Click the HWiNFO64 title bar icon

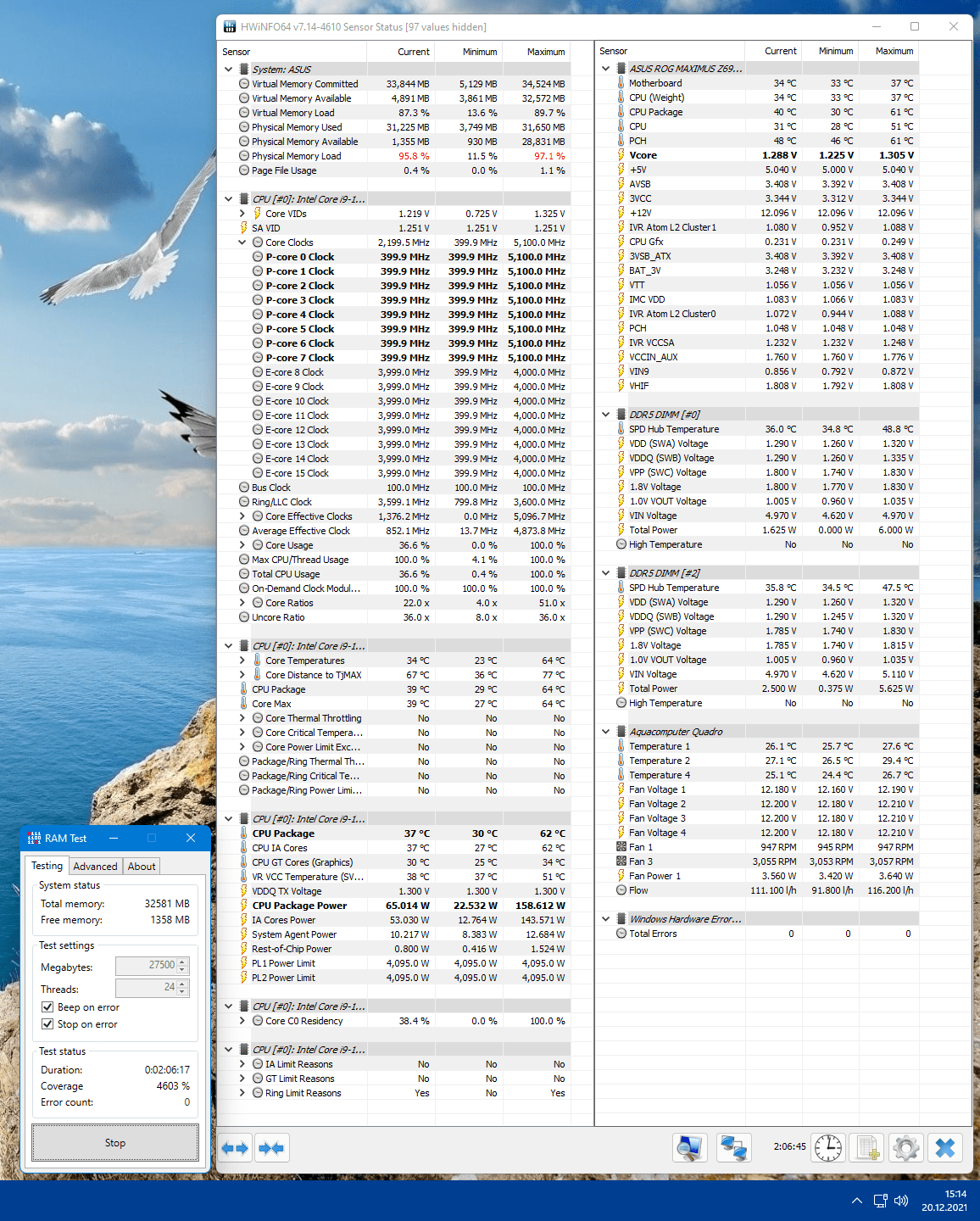[229, 26]
